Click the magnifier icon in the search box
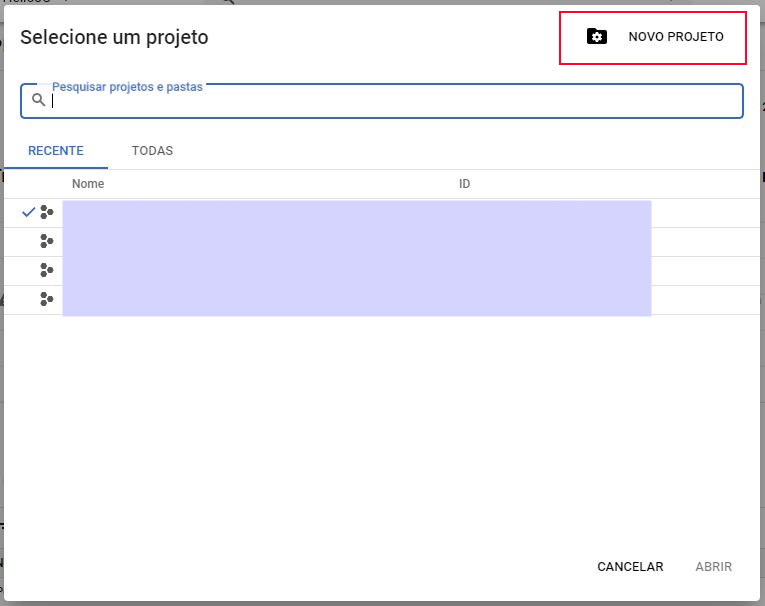 pyautogui.click(x=38, y=100)
